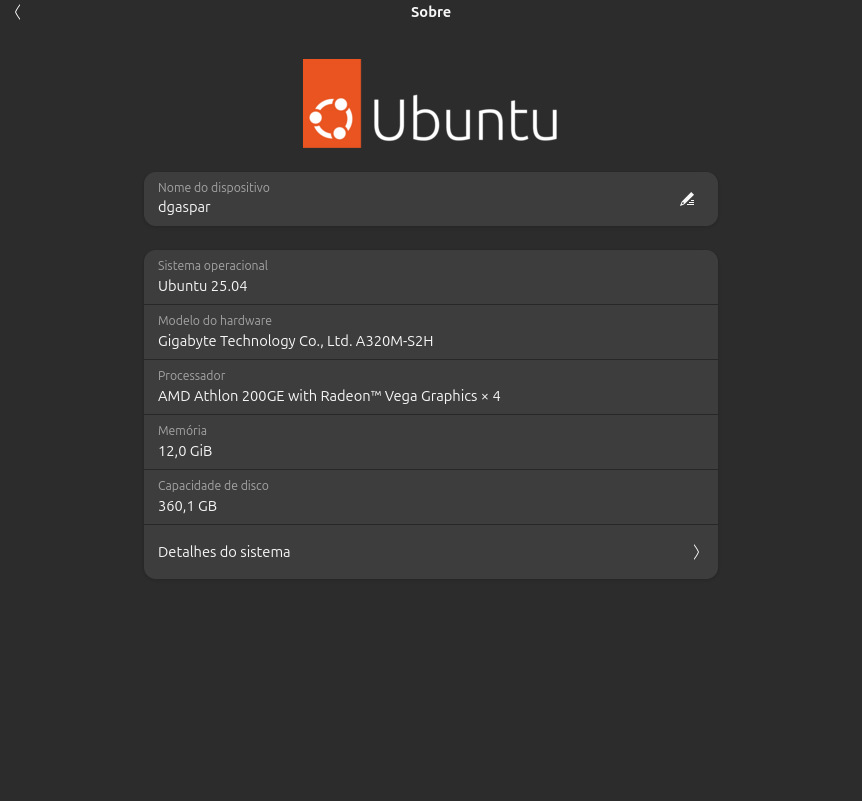Select the Nome do dispositivo row

(x=431, y=199)
